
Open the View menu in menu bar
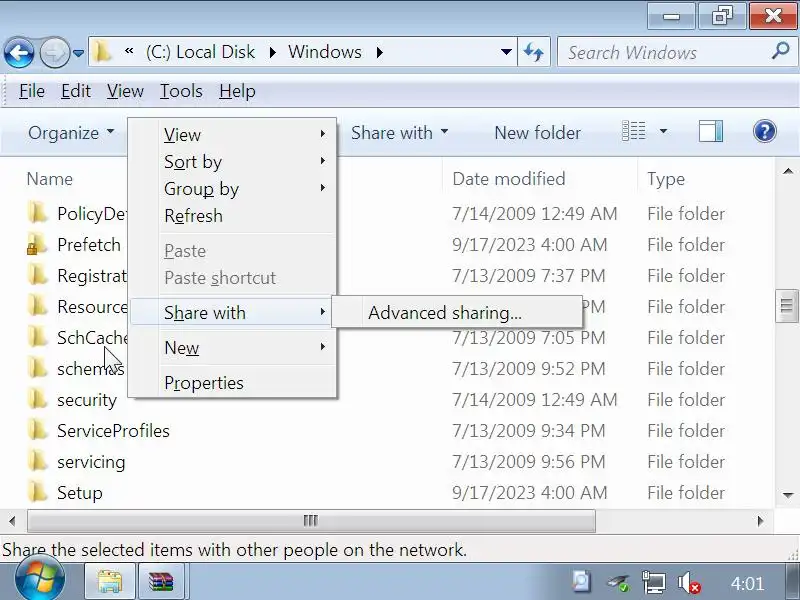point(125,91)
